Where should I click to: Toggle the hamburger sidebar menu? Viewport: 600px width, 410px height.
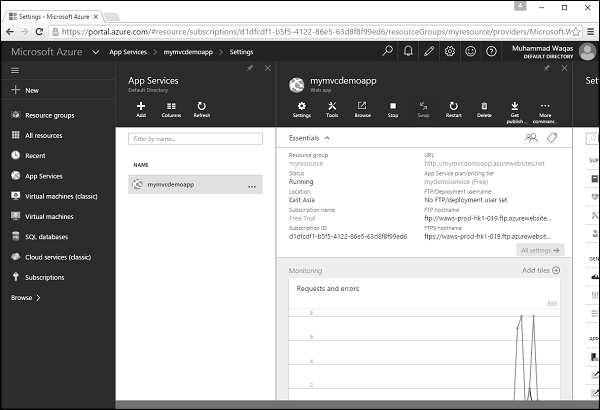[15, 70]
